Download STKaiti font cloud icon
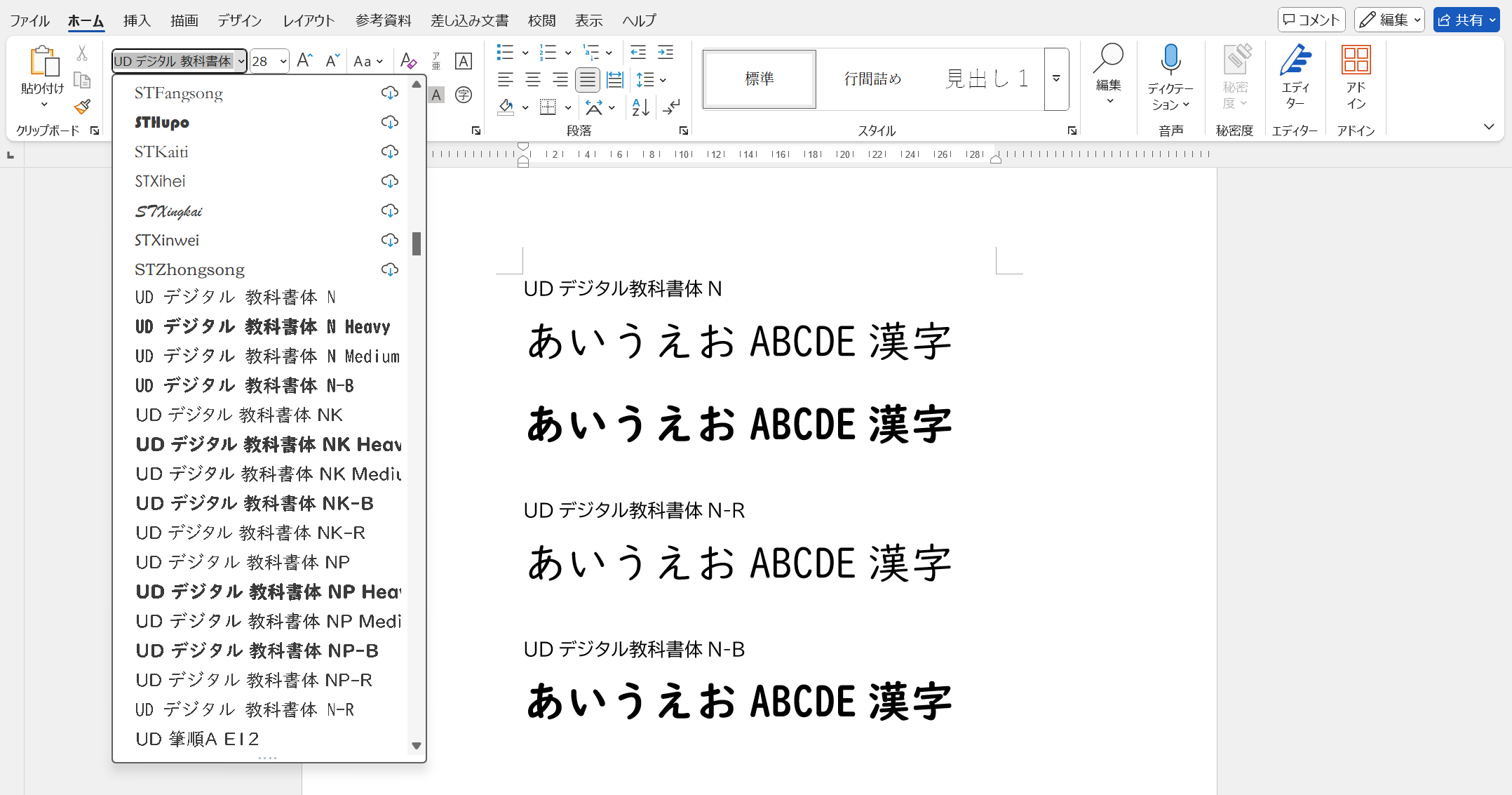Viewport: 1512px width, 795px height. click(390, 152)
